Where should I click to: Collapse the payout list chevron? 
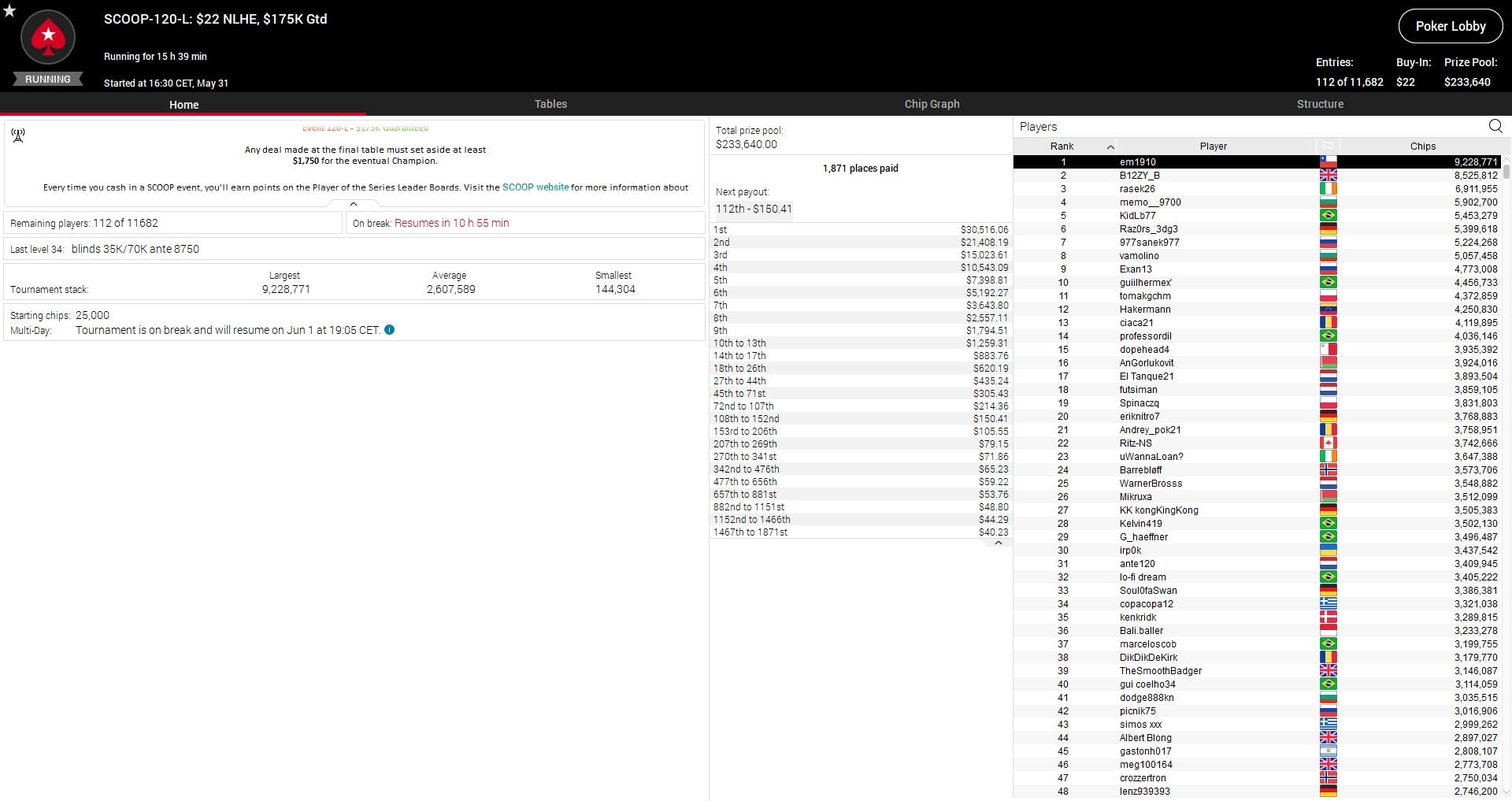pyautogui.click(x=999, y=543)
